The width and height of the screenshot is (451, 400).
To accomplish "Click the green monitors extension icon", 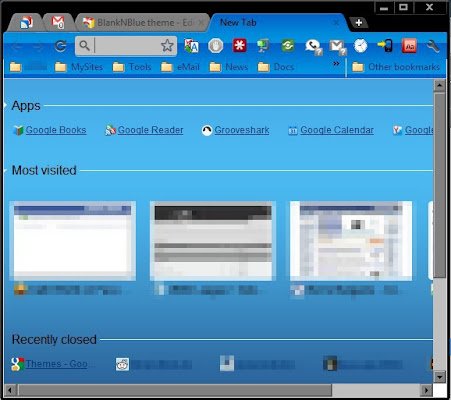I will click(x=263, y=46).
